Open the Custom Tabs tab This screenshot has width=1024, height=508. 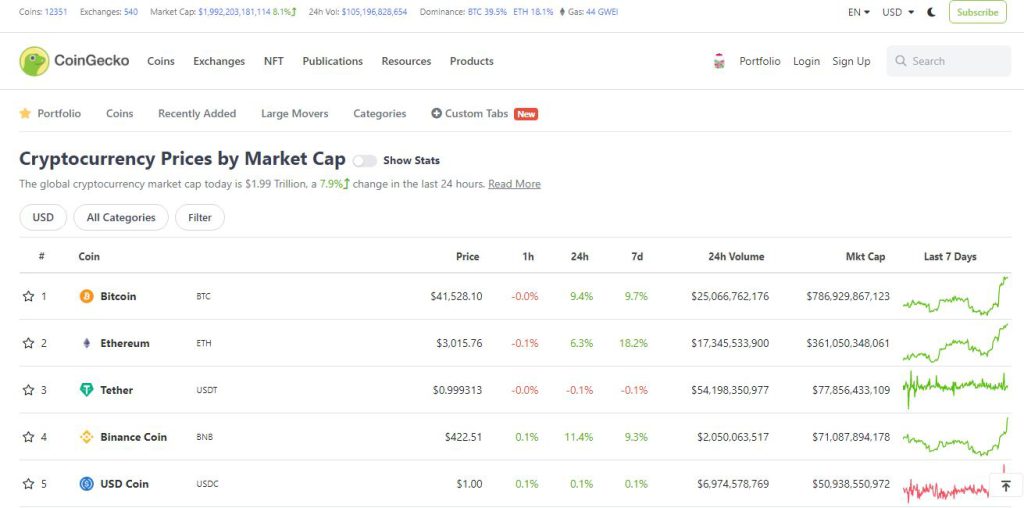476,114
